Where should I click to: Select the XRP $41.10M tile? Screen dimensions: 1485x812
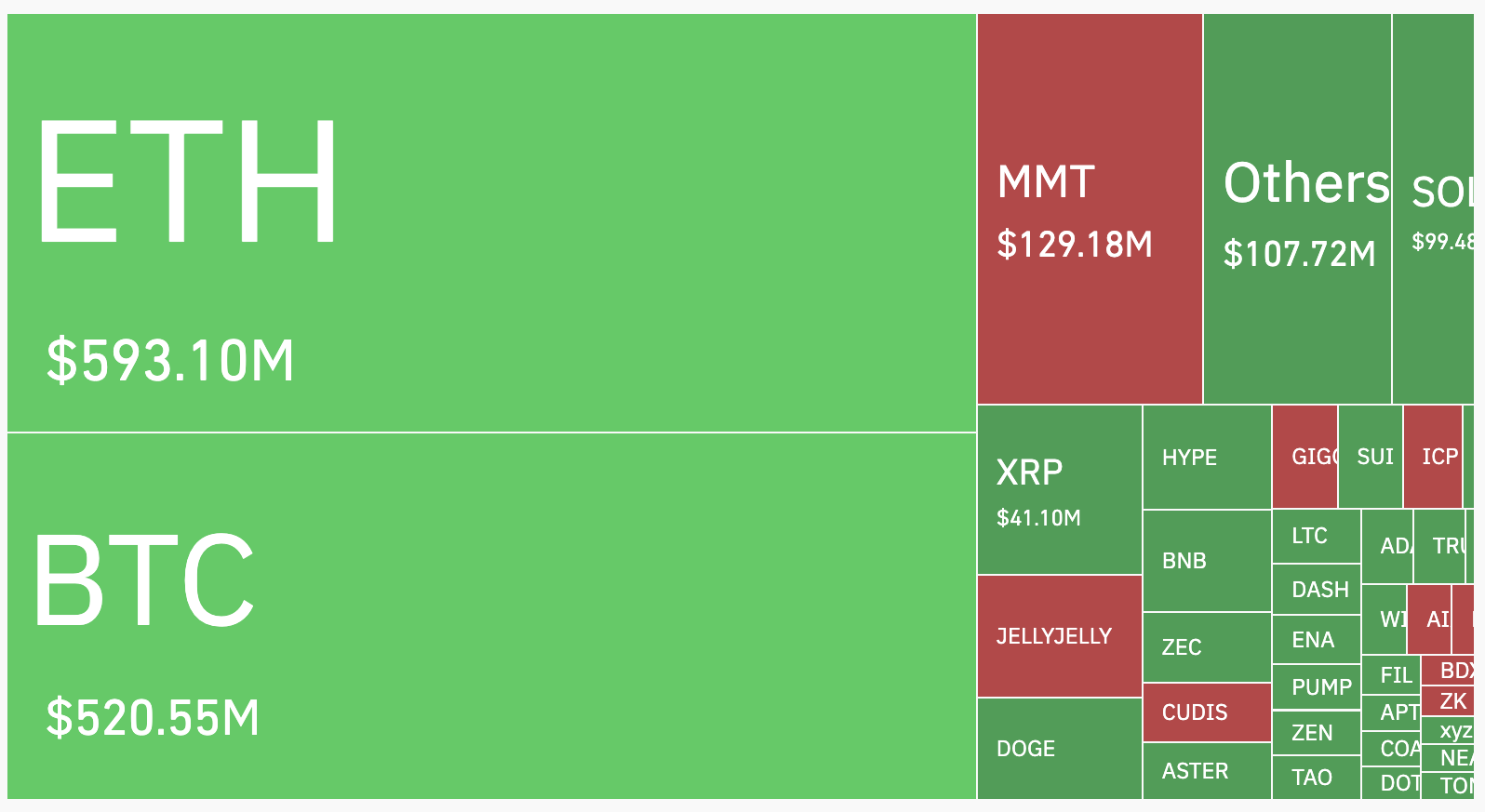(x=1059, y=490)
